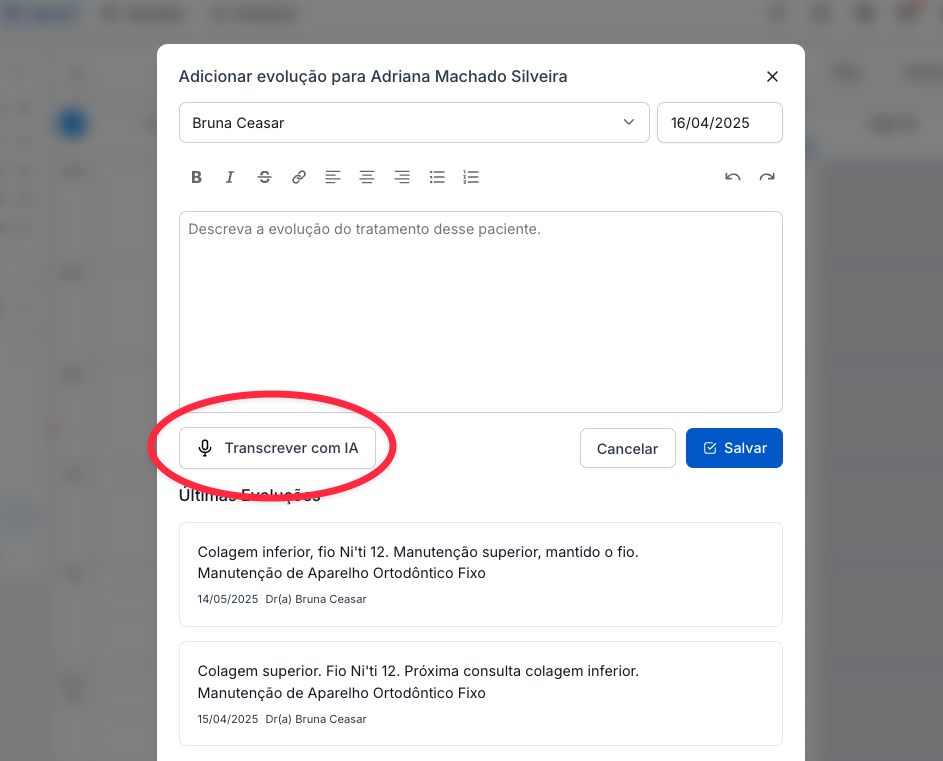Save the evolution with Salvar

tap(734, 448)
